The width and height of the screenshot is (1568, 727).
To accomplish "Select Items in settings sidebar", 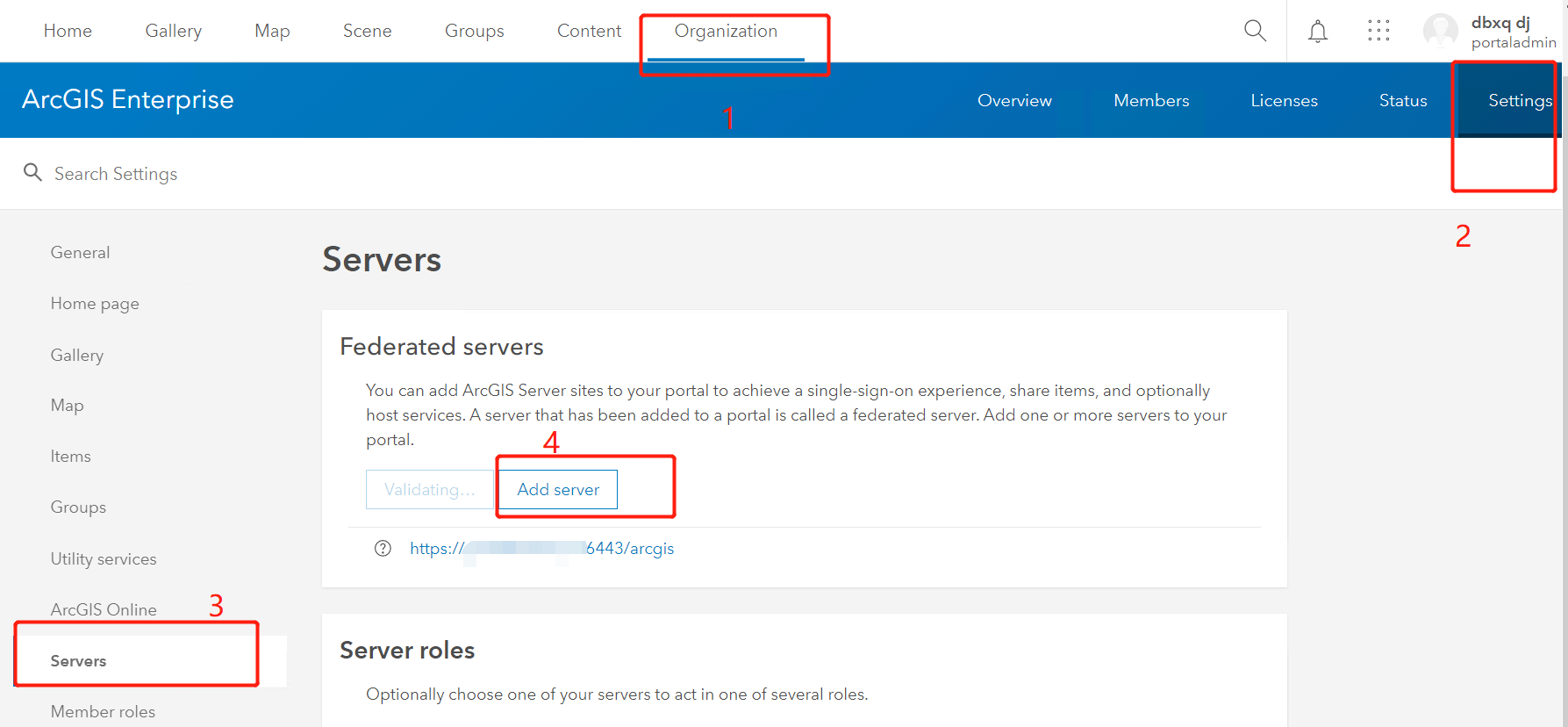I will tap(71, 457).
